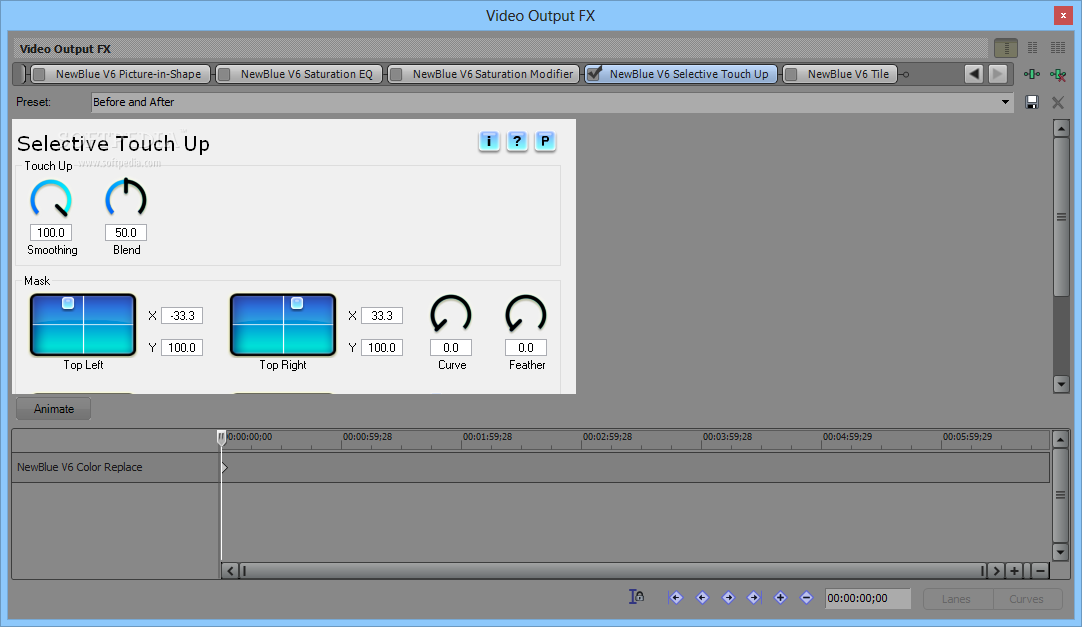Image resolution: width=1082 pixels, height=627 pixels.
Task: Click the timecode field 00:00:00;00
Action: pos(868,598)
